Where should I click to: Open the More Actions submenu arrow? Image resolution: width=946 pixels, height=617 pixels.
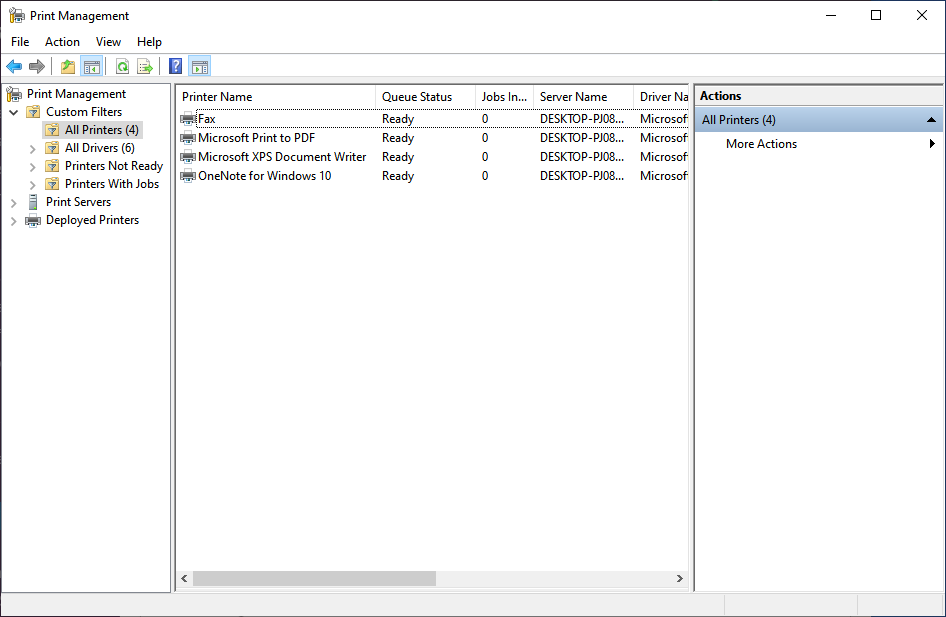point(932,144)
